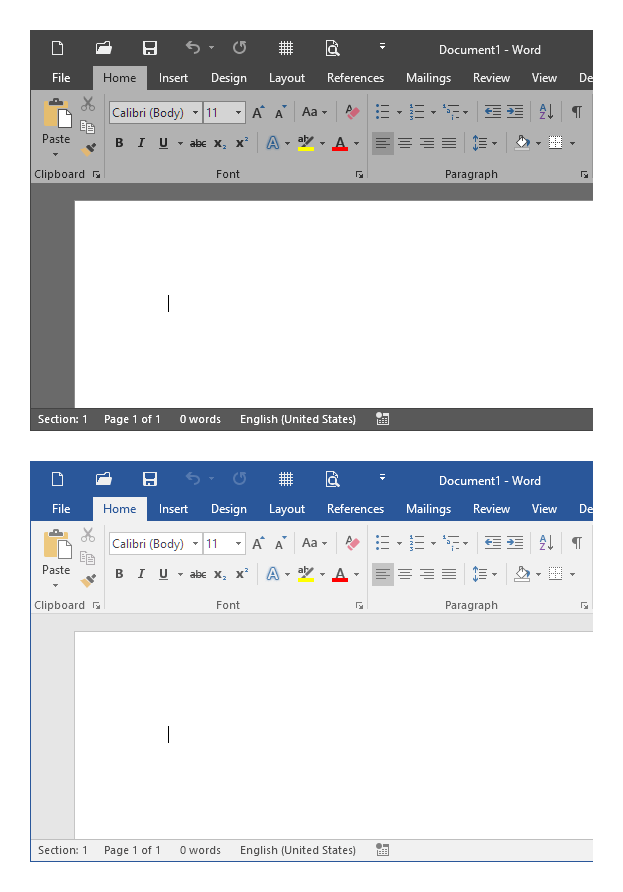Click 'English (United States)' in blue window status bar
The image size is (623, 892).
click(298, 850)
